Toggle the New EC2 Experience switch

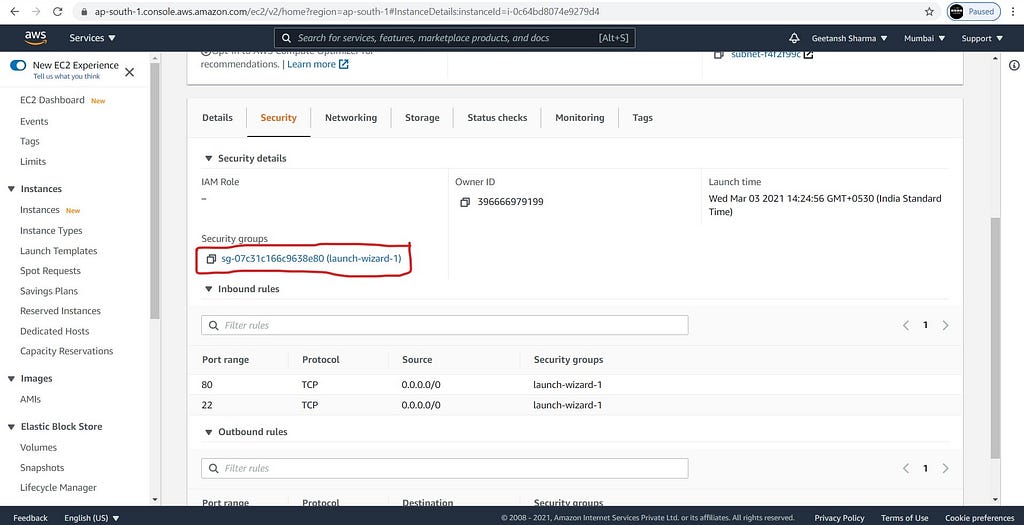(x=18, y=65)
